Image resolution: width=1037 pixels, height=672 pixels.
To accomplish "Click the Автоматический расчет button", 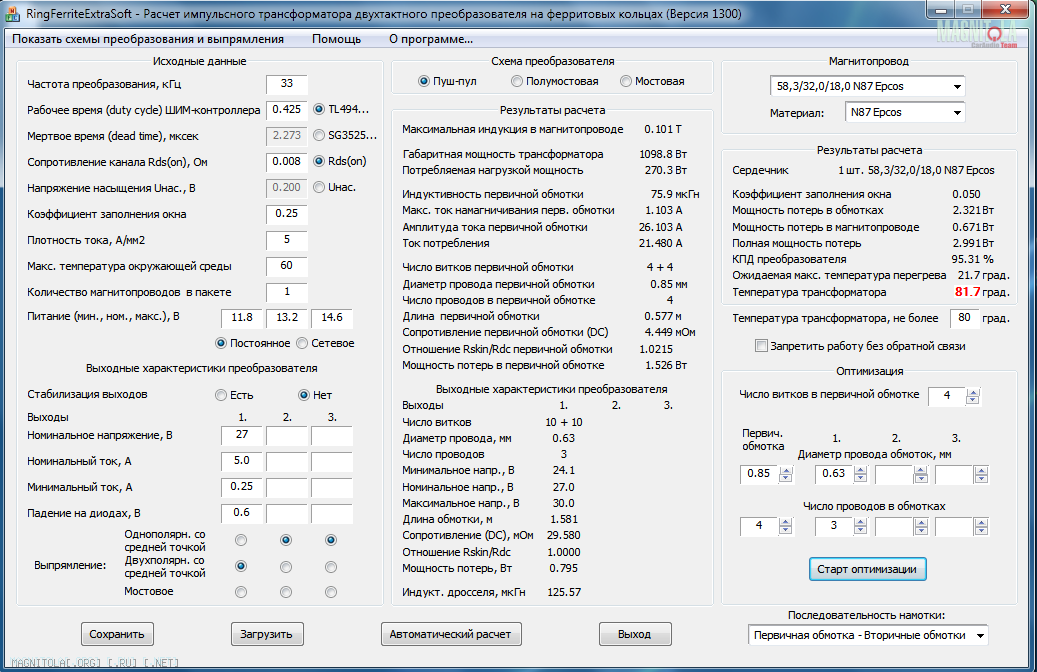I will [x=450, y=634].
